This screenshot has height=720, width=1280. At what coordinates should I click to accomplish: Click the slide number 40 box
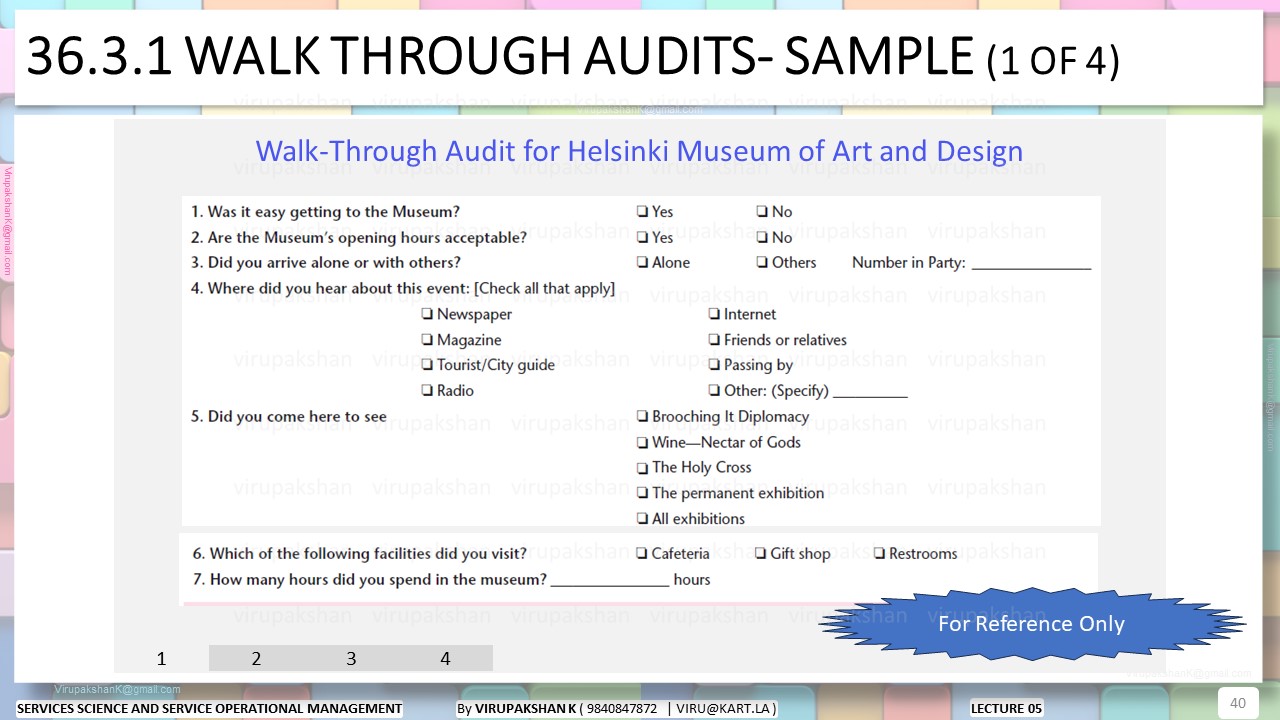pos(1237,703)
